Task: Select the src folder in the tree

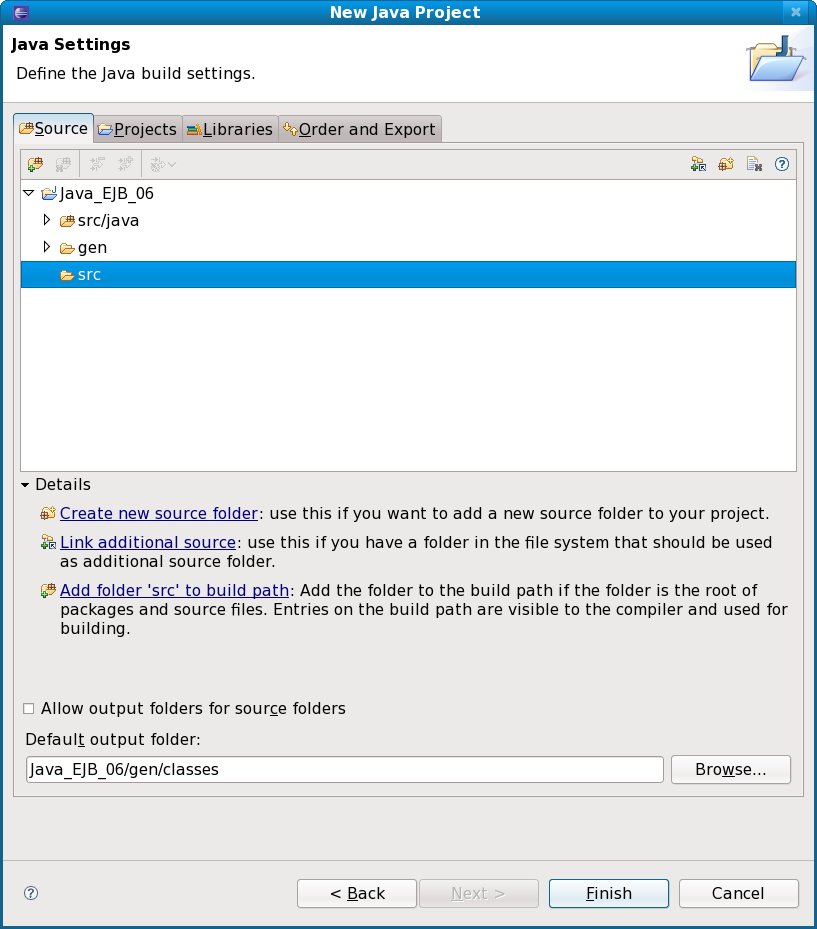Action: (89, 275)
